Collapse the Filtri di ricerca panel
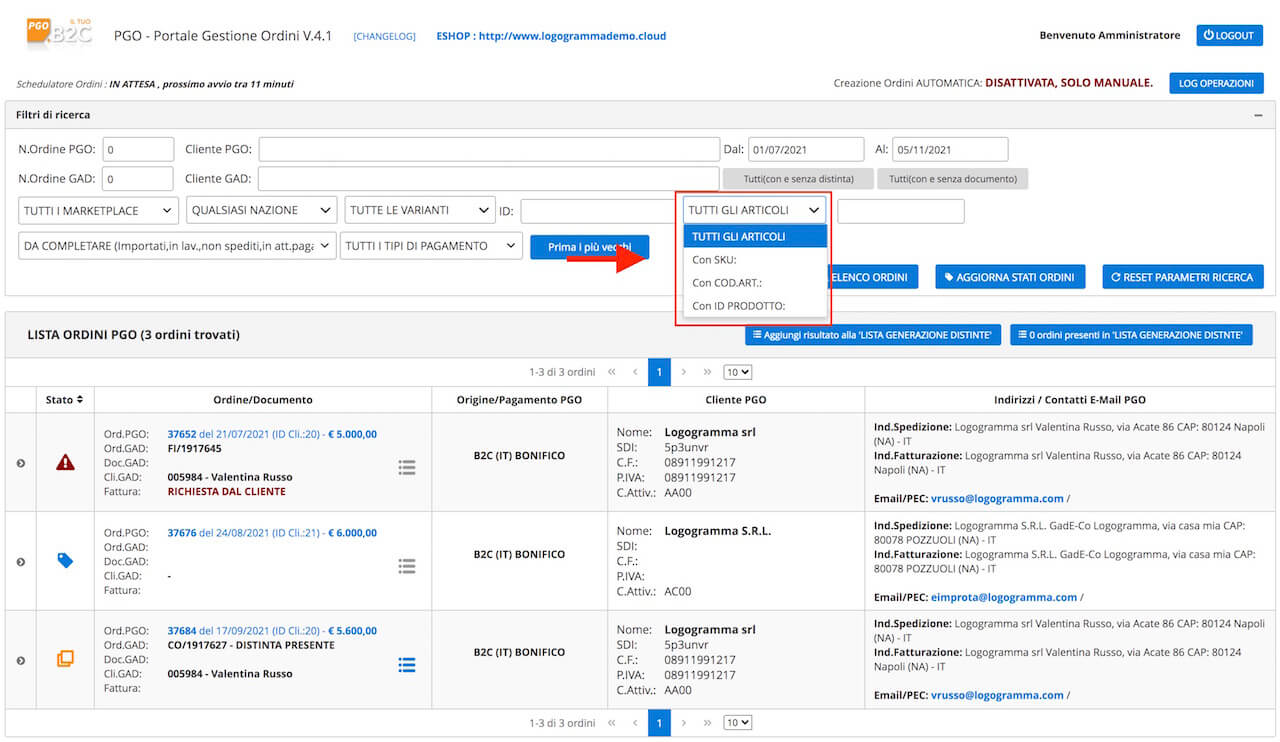The width and height of the screenshot is (1280, 742). tap(1258, 115)
